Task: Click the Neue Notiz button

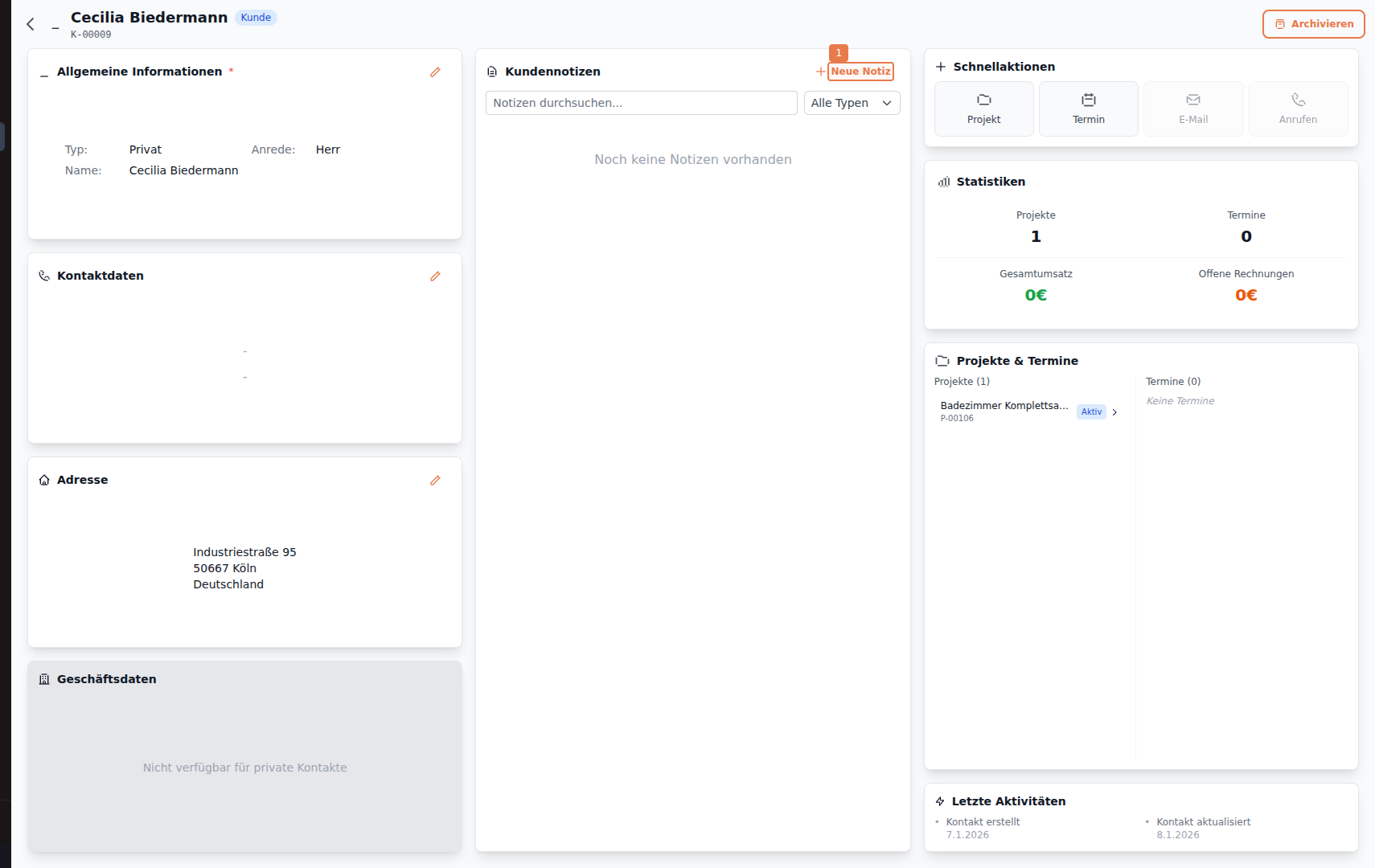Action: coord(860,72)
